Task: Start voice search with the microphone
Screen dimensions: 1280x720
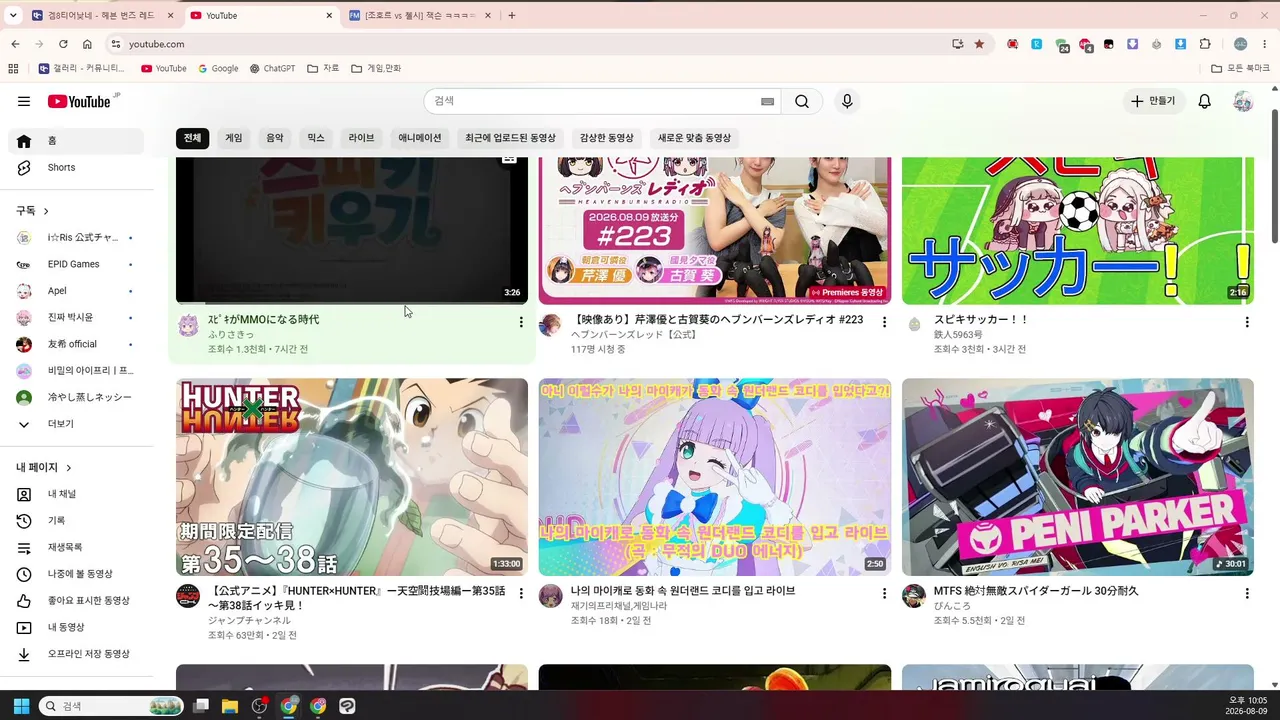Action: tap(847, 101)
